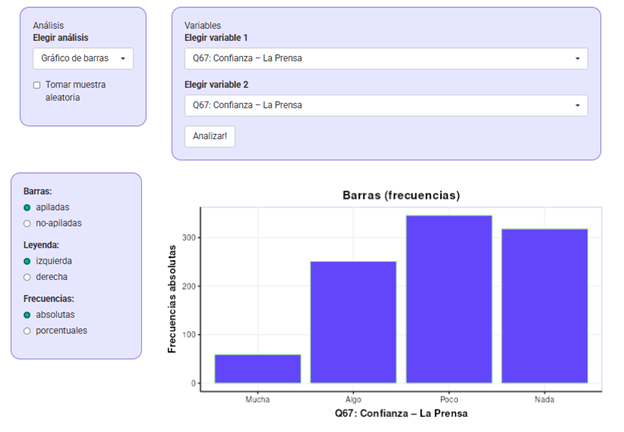Toggle the Tomar muestra aleatoria checkbox
624x432 pixels.
tap(37, 85)
